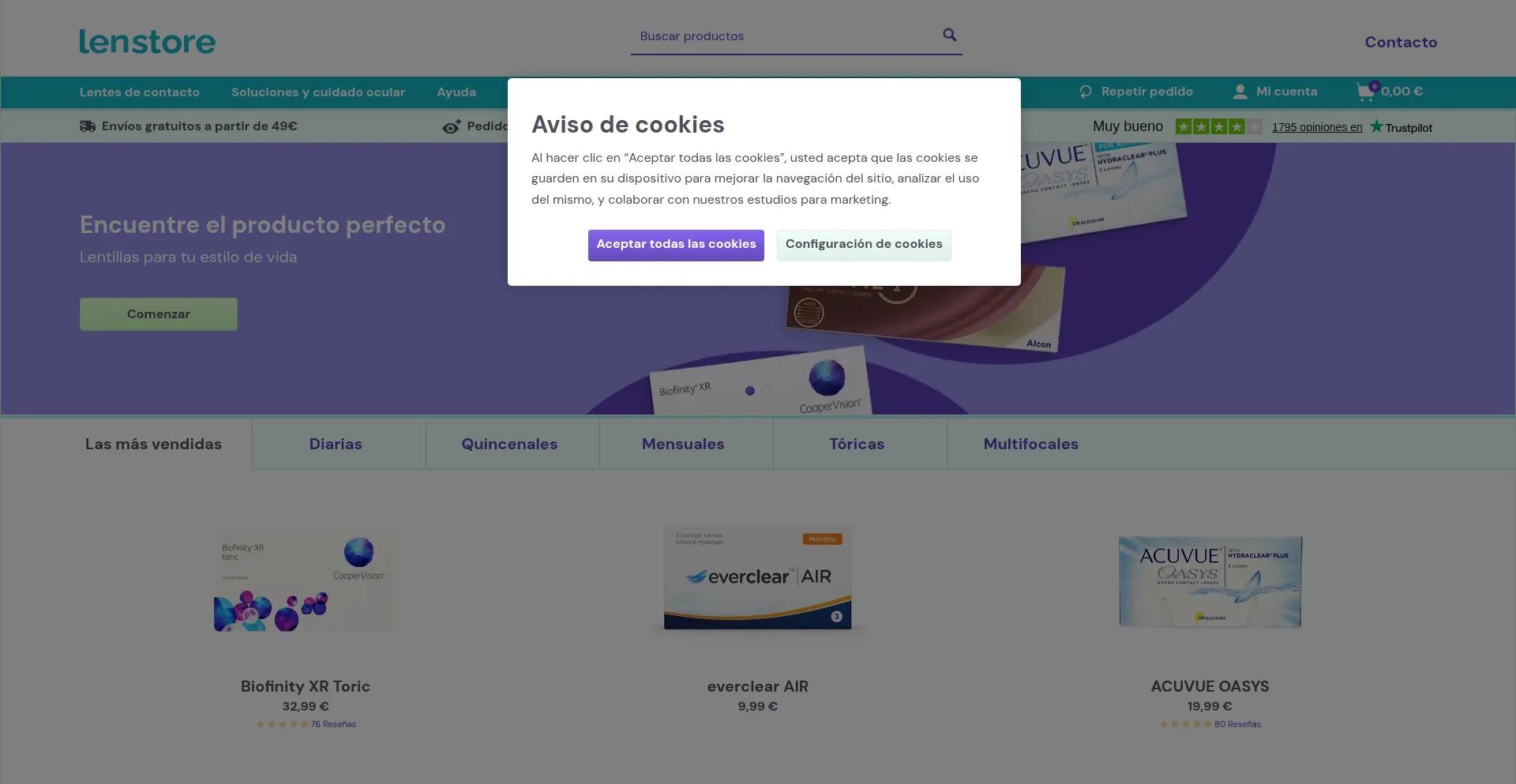Click the eye icon beside Pedido

click(x=451, y=126)
